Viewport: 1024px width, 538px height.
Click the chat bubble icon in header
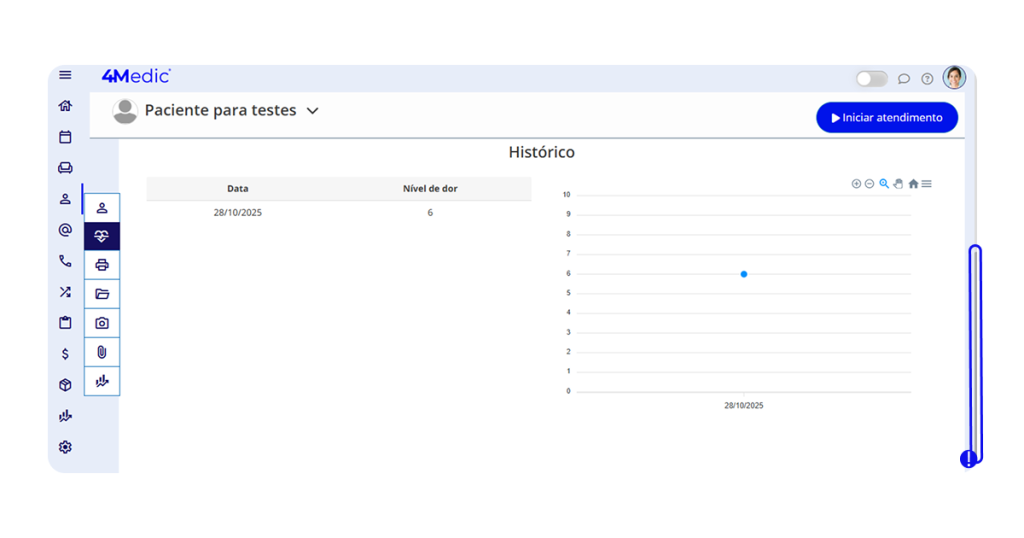904,79
